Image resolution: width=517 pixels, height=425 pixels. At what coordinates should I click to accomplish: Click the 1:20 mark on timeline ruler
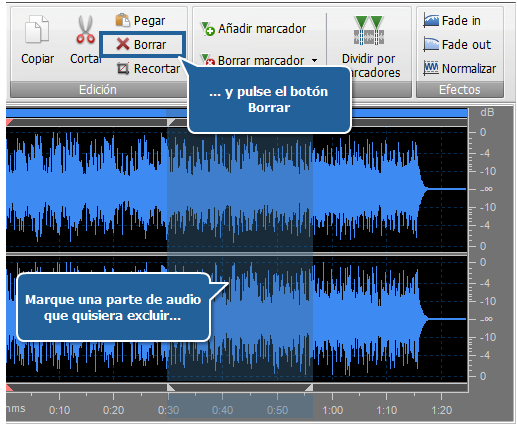pos(442,410)
